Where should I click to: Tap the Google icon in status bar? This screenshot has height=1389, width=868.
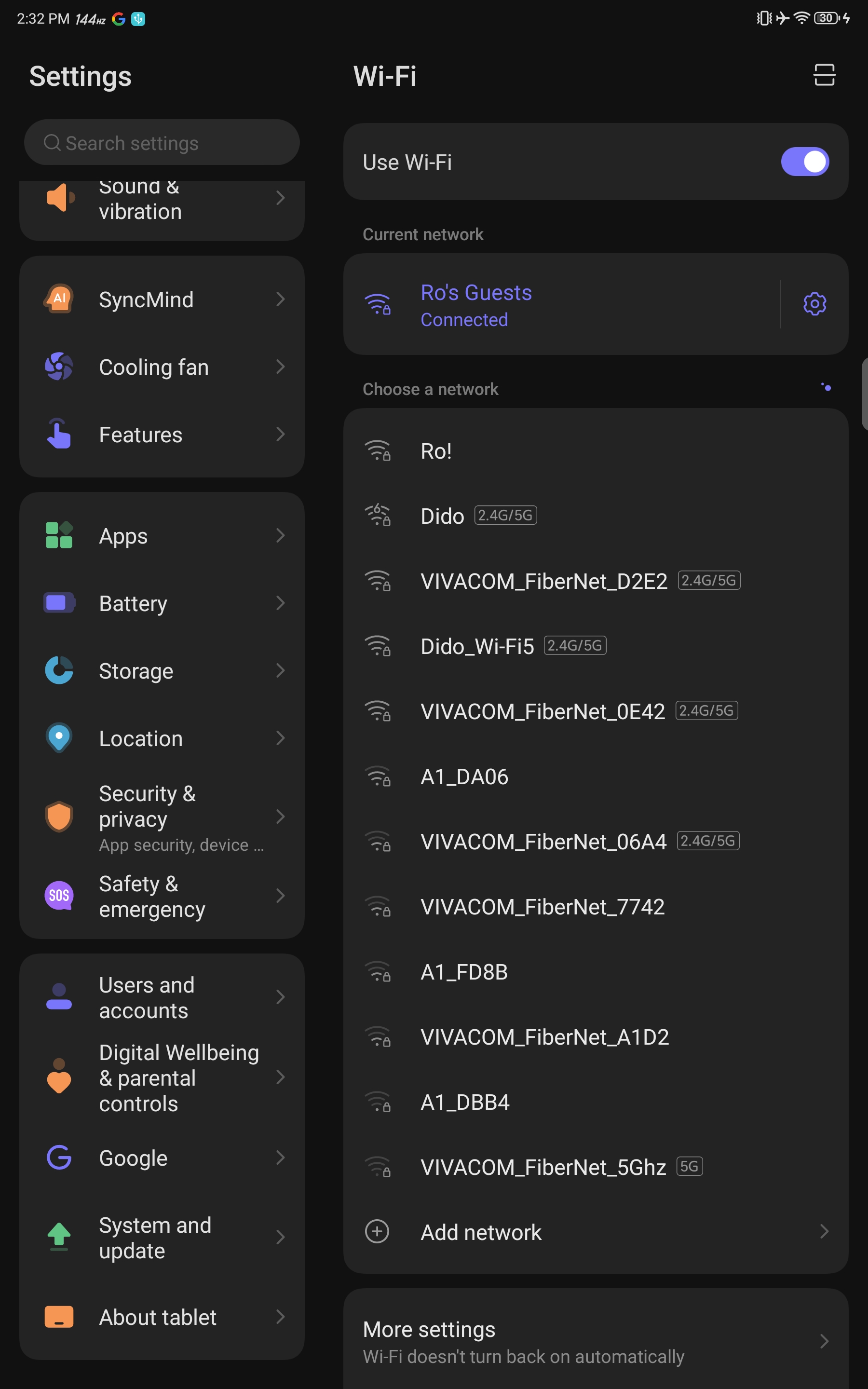click(119, 19)
